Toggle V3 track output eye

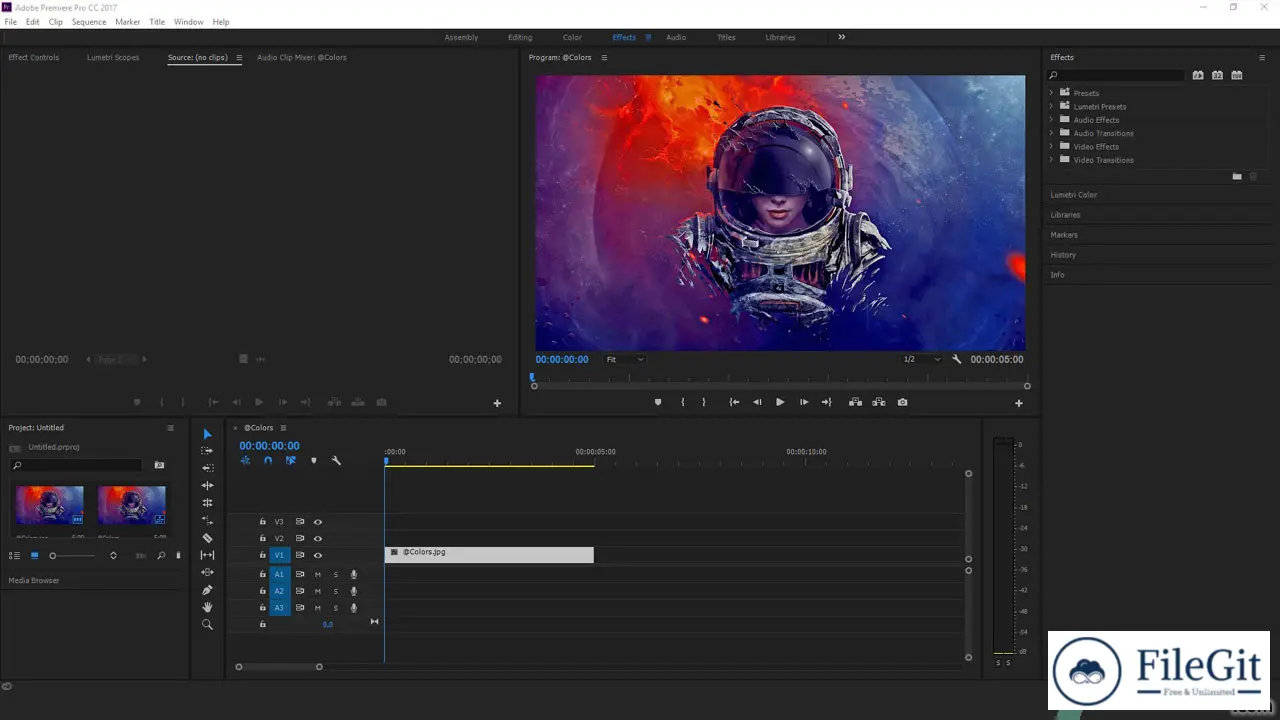click(318, 522)
